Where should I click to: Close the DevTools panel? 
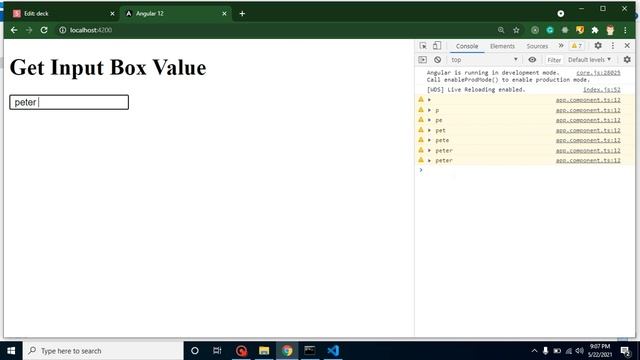(x=627, y=46)
